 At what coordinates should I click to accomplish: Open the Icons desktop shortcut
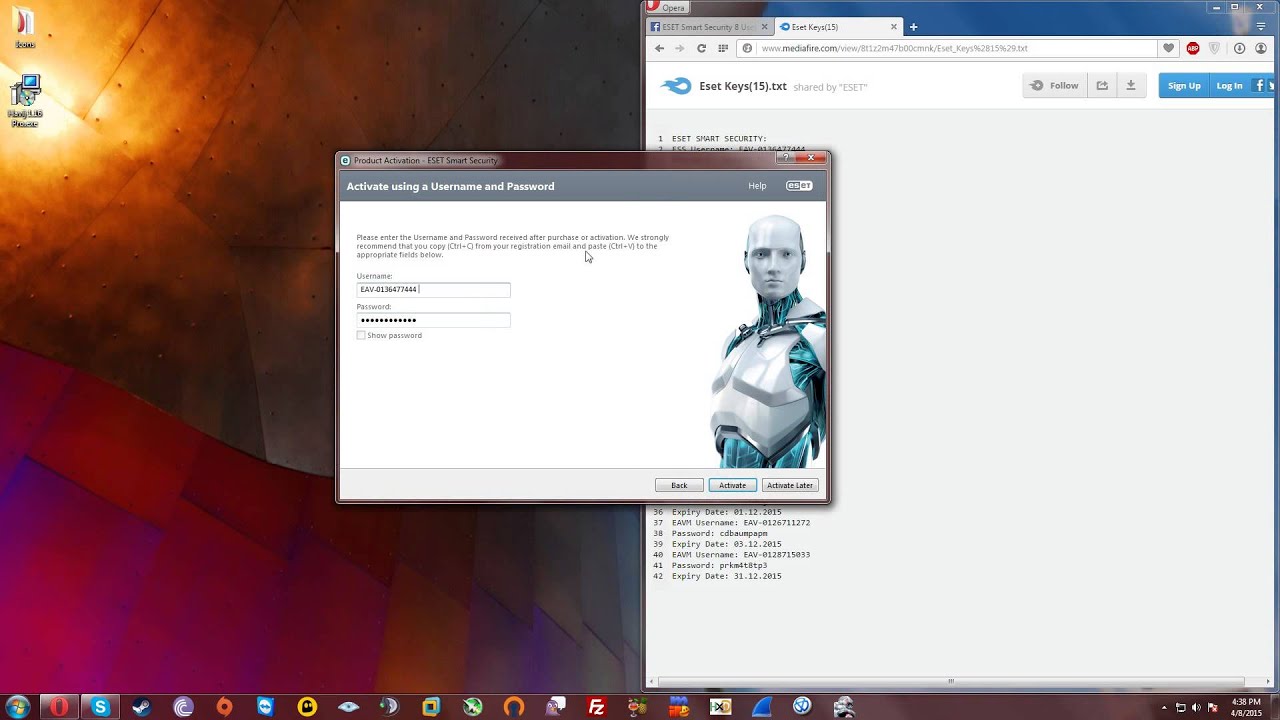(x=24, y=27)
